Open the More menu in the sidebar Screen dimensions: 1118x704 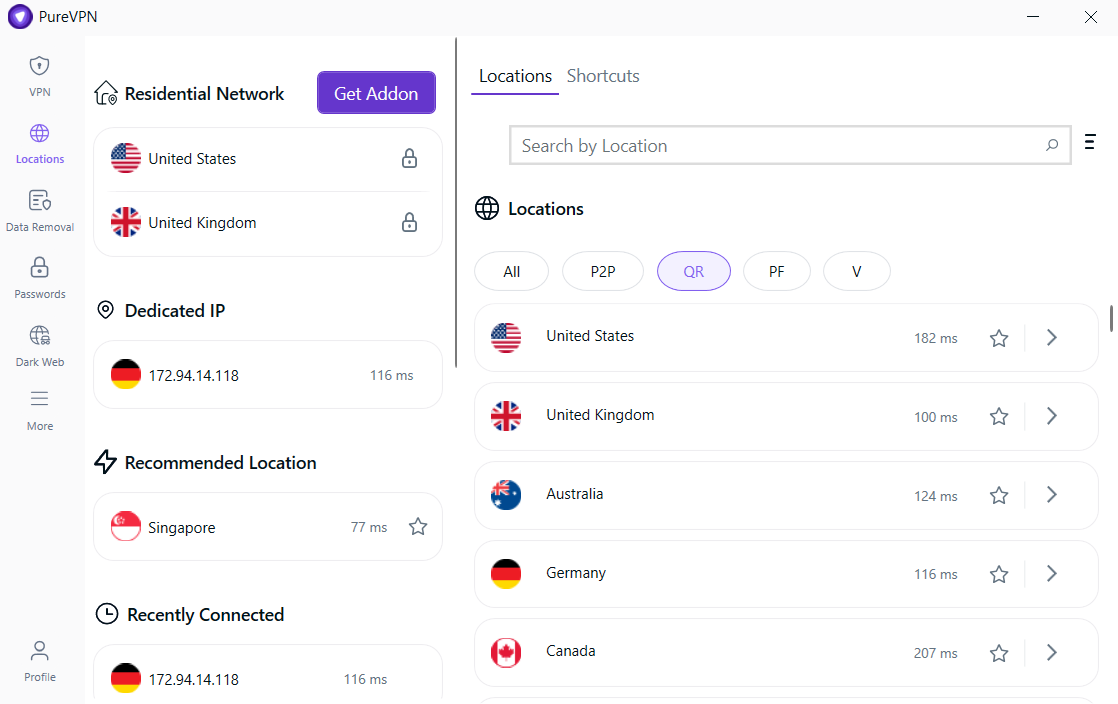point(39,398)
